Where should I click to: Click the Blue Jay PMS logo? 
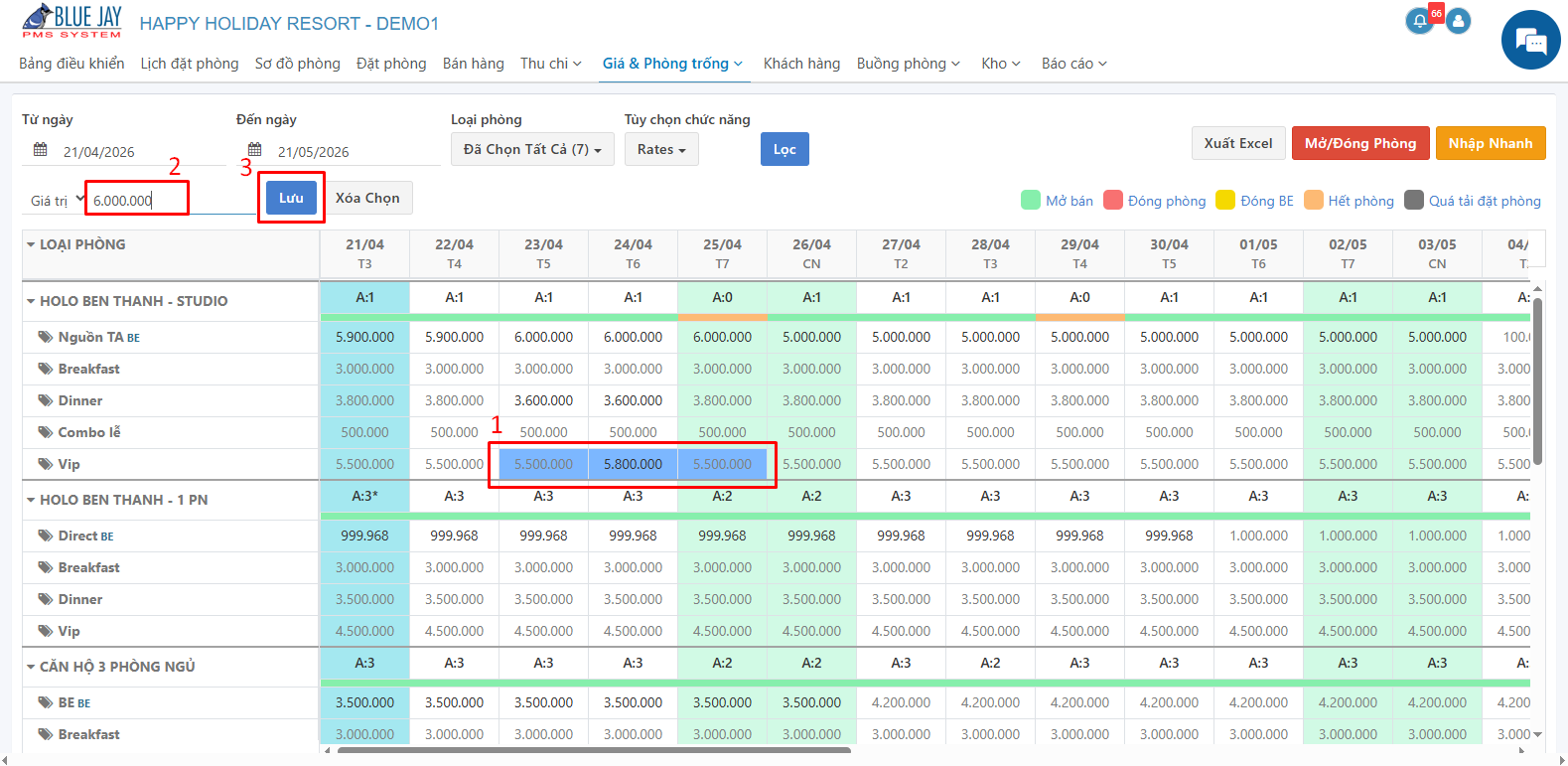pyautogui.click(x=71, y=22)
